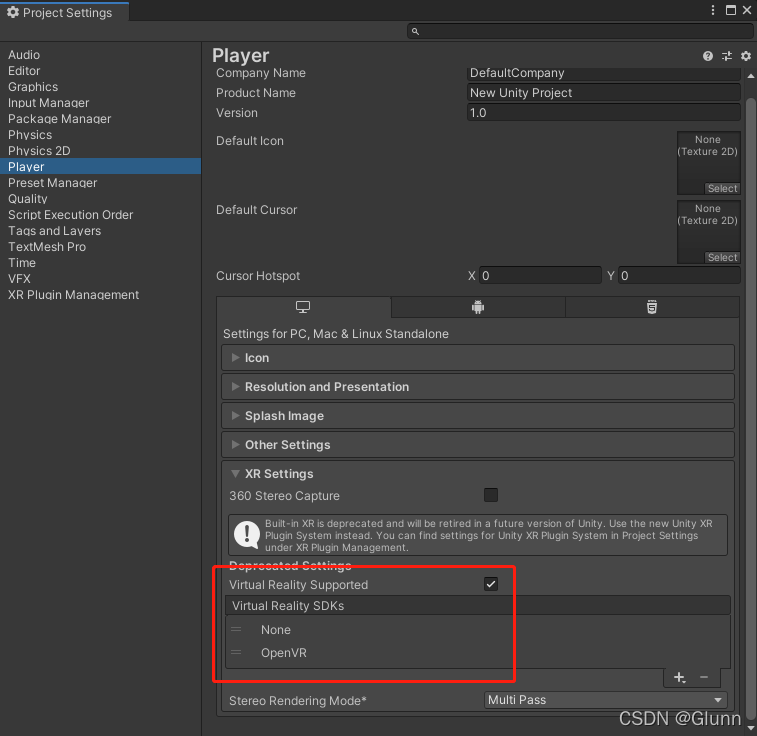Screen dimensions: 757x736
Task: Click the Default Icon texture slot
Action: point(709,163)
